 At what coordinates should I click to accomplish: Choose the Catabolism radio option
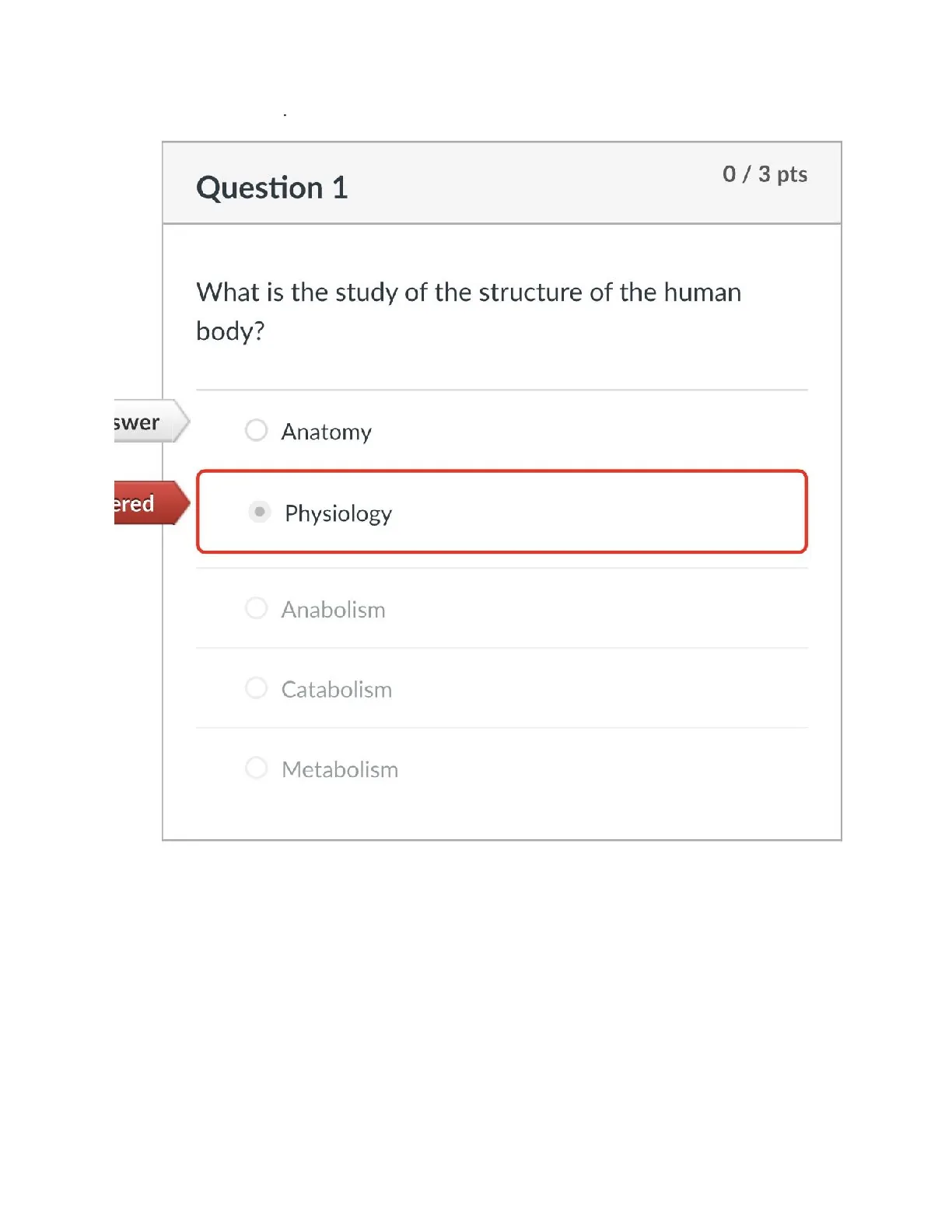click(256, 688)
